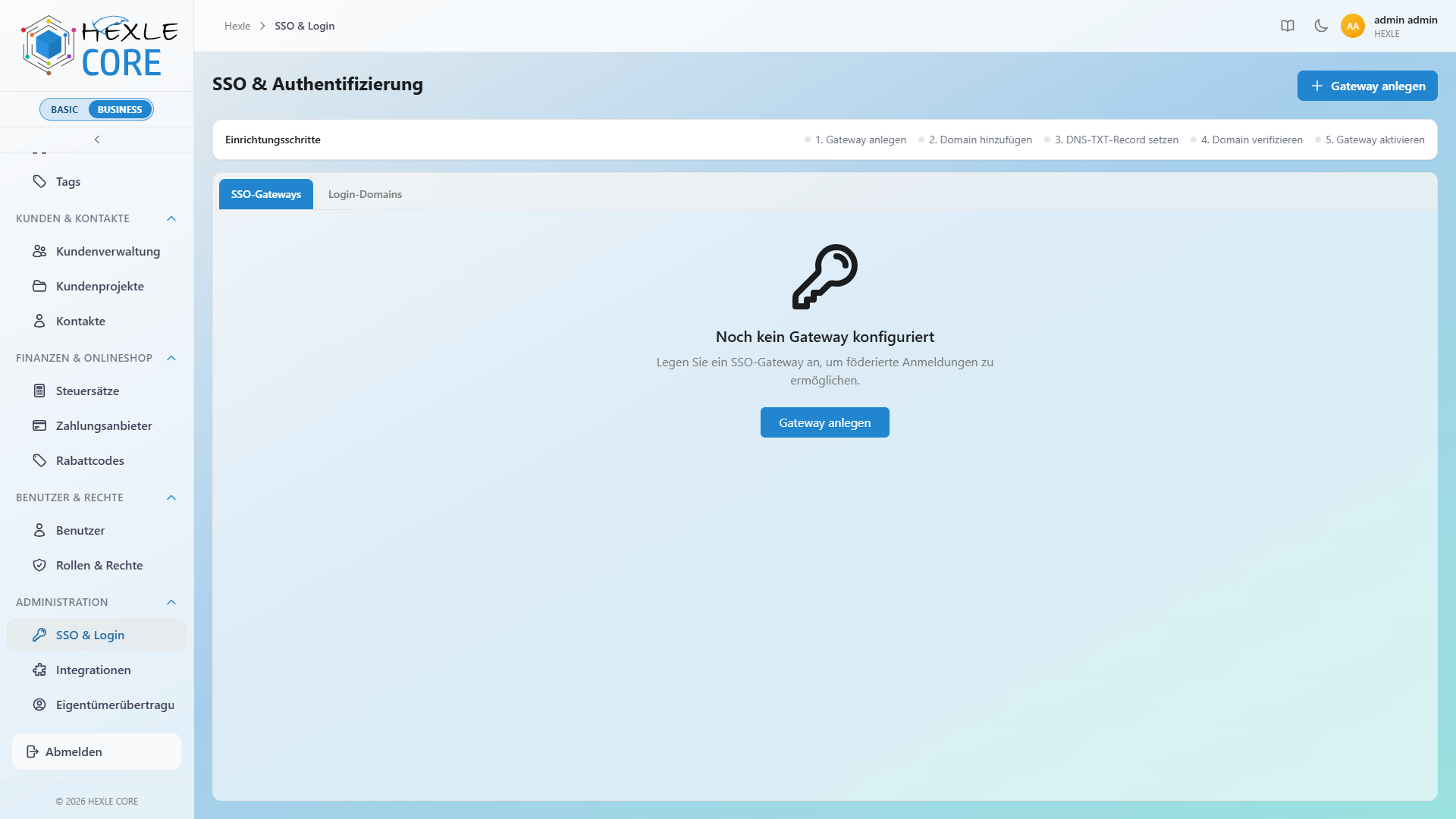The image size is (1456, 819).
Task: Collapse the Administration section
Action: click(x=171, y=602)
